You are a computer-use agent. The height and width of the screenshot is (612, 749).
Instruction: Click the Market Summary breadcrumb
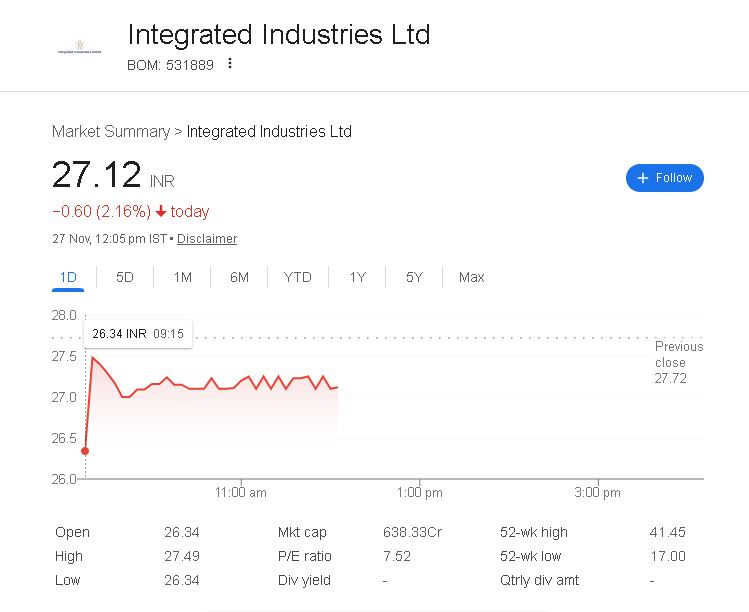pyautogui.click(x=111, y=132)
